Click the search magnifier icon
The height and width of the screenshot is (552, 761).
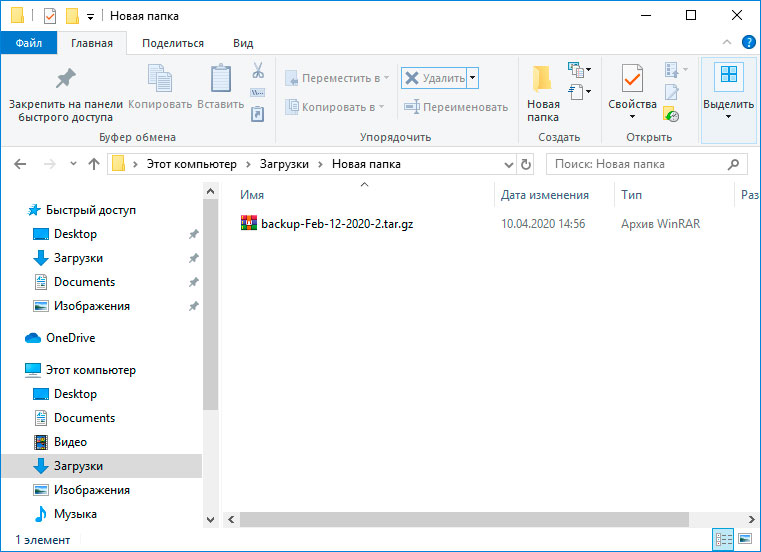tap(734, 164)
